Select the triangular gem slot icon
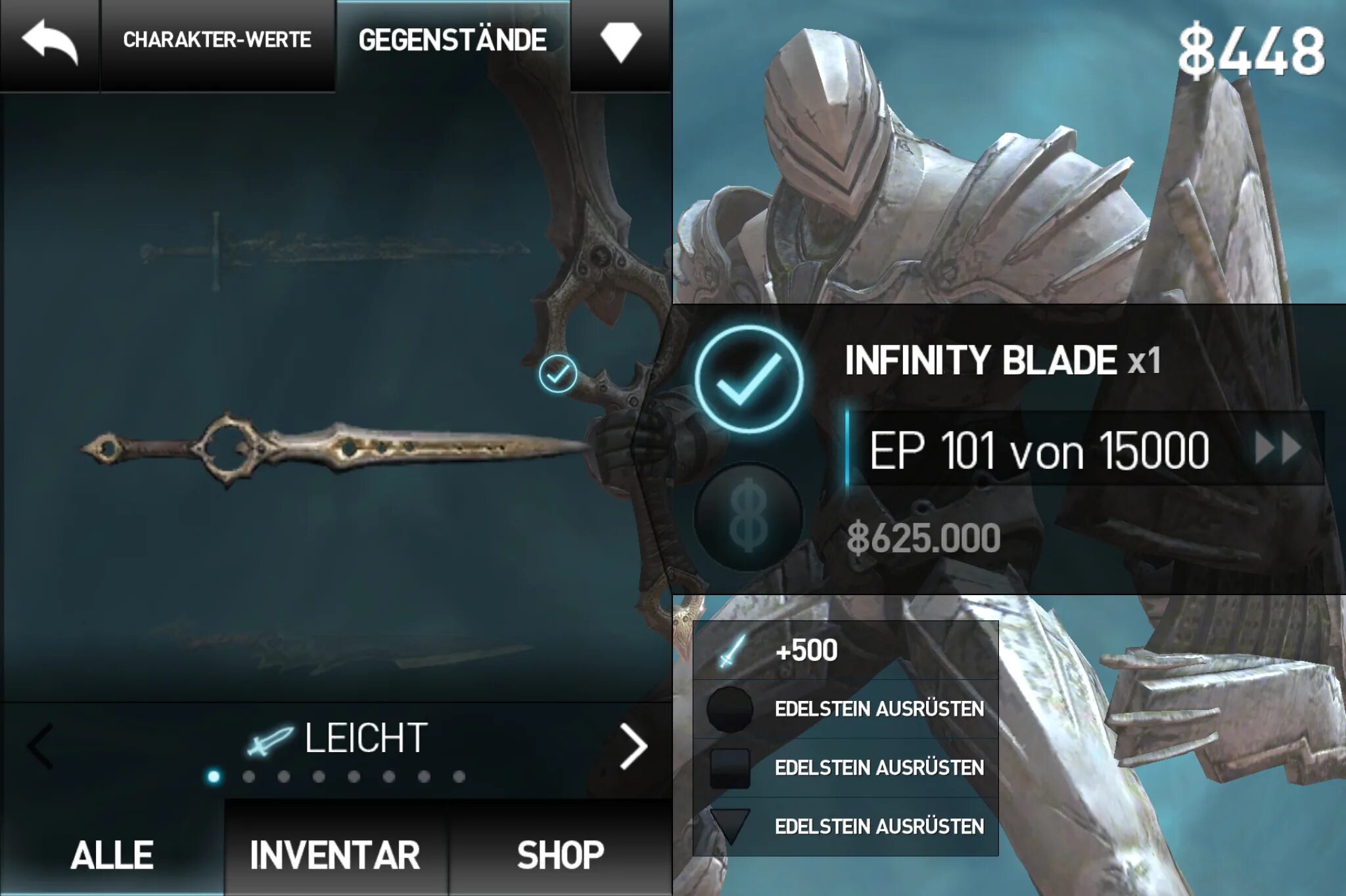 pyautogui.click(x=730, y=826)
